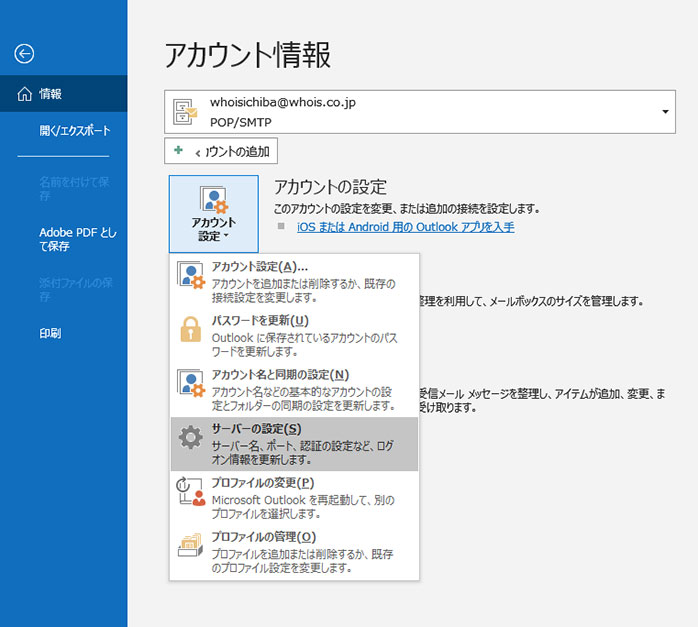The height and width of the screenshot is (627, 698).
Task: Click the green plus add account icon
Action: coord(178,150)
